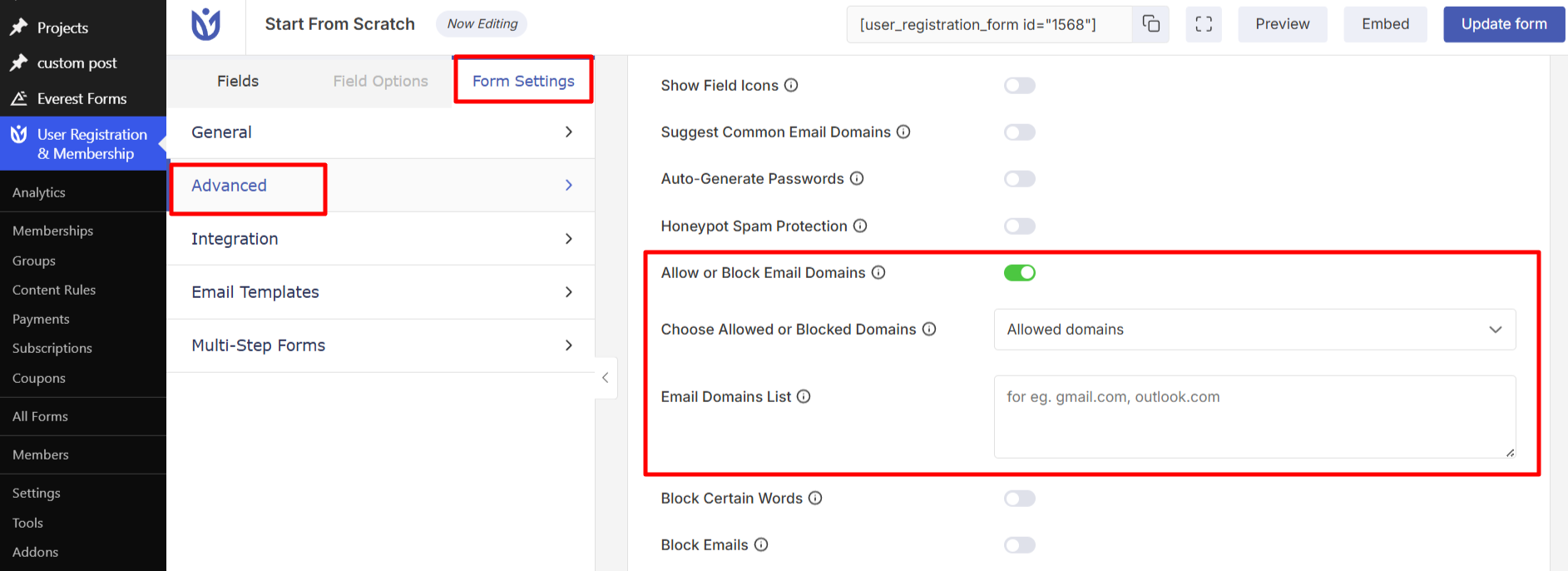Click the Update form button
The height and width of the screenshot is (571, 1568).
click(1504, 24)
